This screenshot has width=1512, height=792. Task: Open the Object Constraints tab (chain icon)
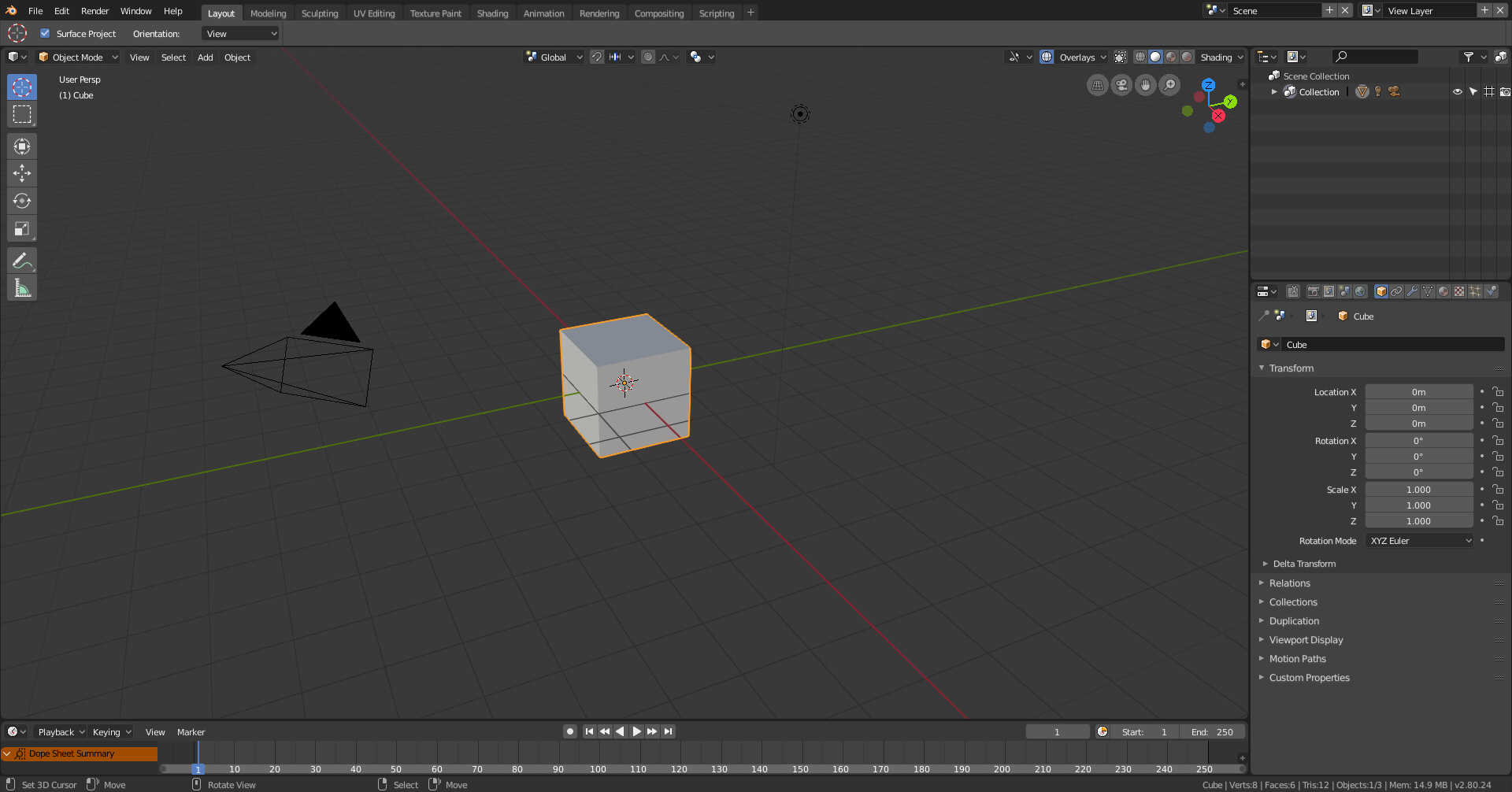click(x=1396, y=291)
